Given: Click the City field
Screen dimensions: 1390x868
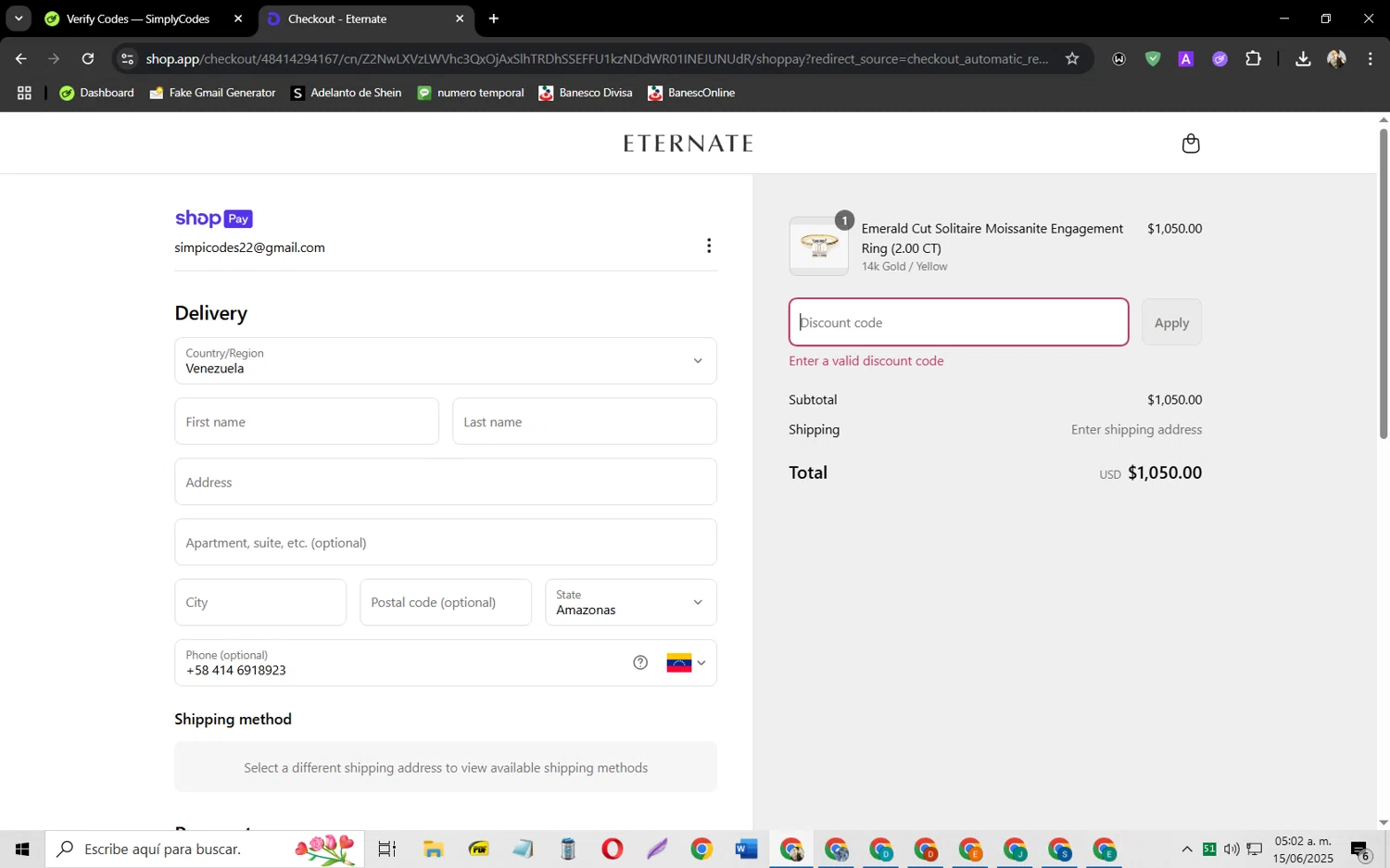Looking at the screenshot, I should point(260,602).
